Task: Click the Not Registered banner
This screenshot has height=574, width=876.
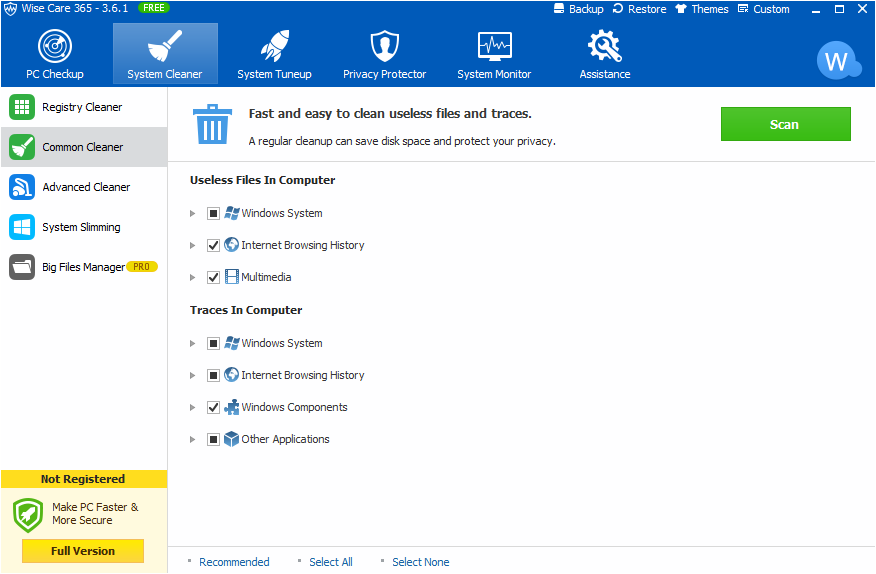Action: pyautogui.click(x=84, y=479)
